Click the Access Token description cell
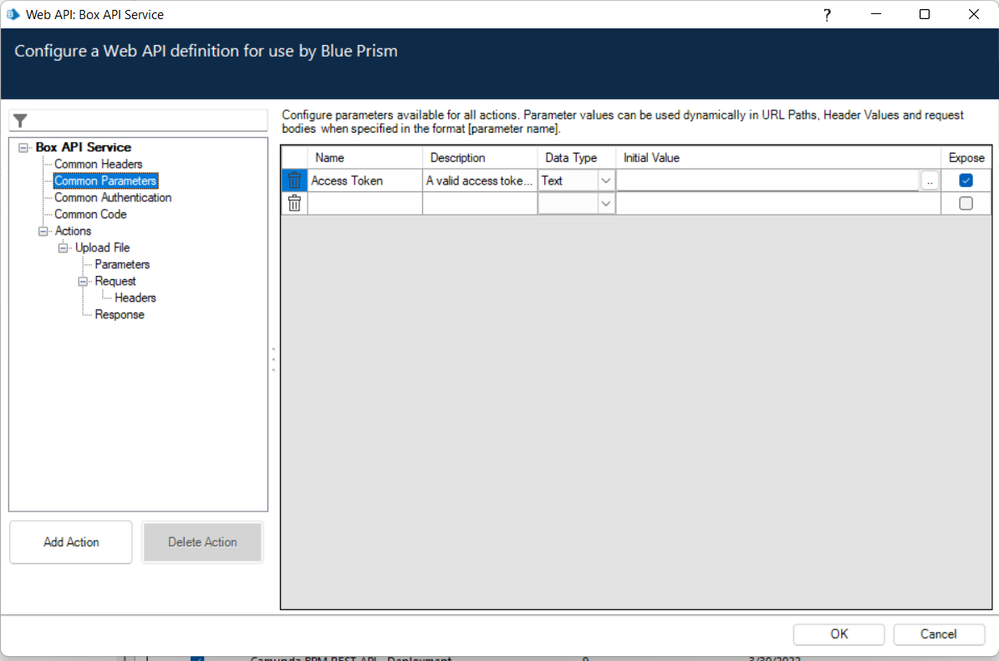Image resolution: width=999 pixels, height=661 pixels. click(480, 180)
